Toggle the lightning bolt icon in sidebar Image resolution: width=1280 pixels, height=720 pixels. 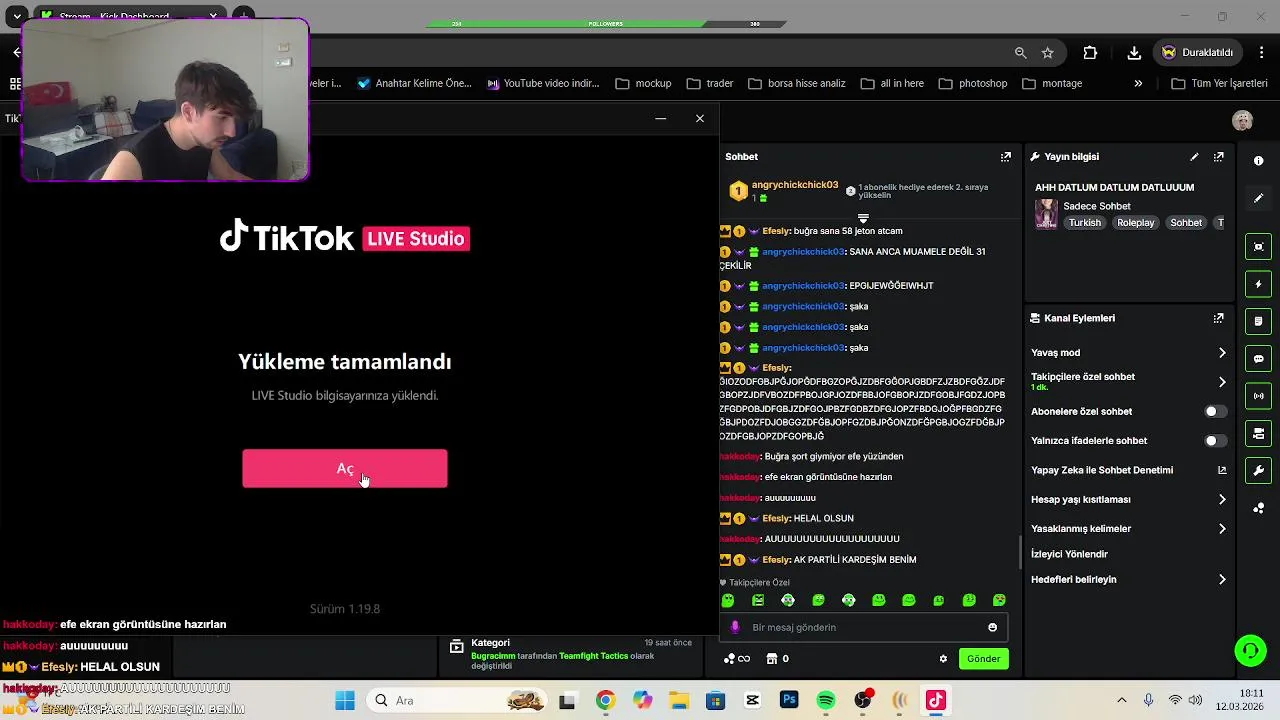[x=1258, y=284]
